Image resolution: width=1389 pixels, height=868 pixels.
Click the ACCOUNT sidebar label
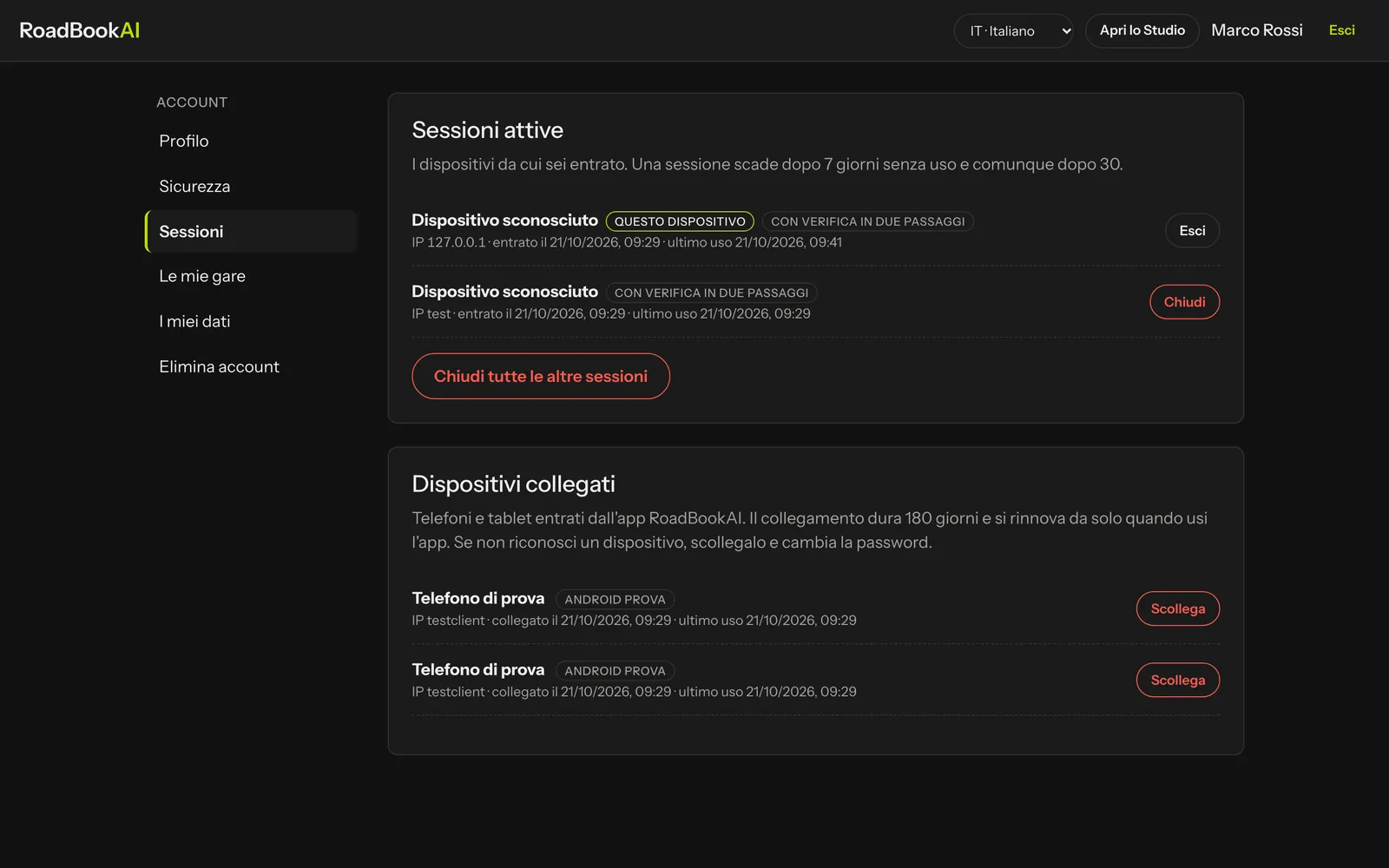pyautogui.click(x=192, y=102)
